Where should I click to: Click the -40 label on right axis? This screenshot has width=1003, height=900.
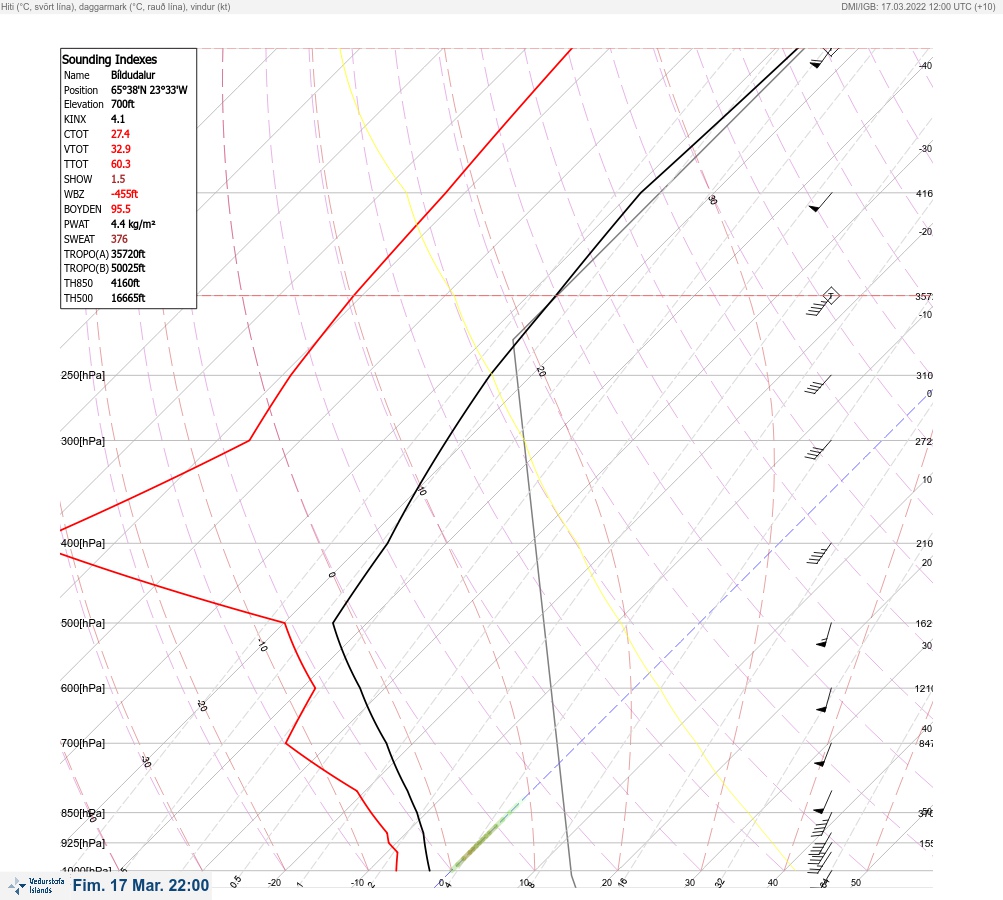point(926,66)
